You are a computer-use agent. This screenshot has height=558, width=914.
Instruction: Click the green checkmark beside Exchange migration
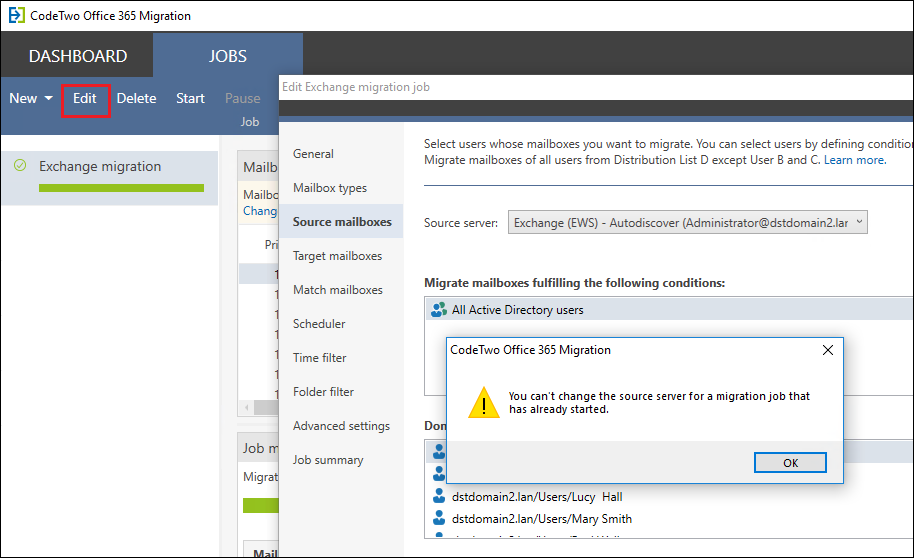click(x=20, y=166)
